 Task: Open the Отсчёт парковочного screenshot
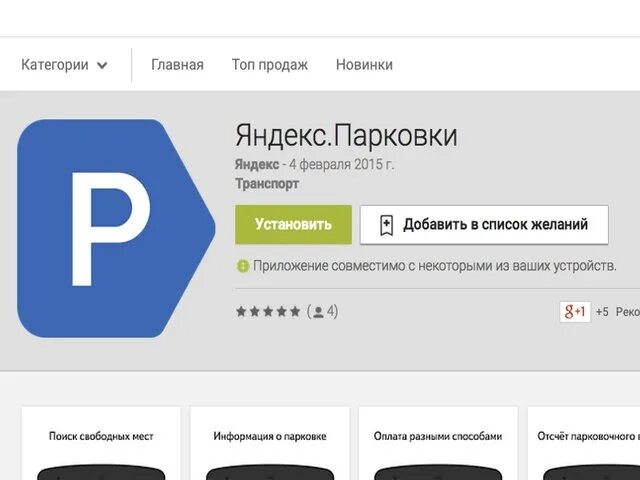584,443
